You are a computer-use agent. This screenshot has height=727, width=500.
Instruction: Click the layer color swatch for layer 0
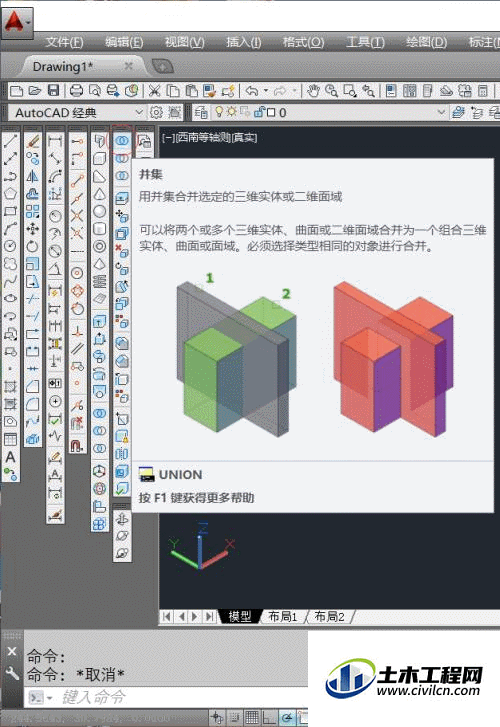pos(271,112)
